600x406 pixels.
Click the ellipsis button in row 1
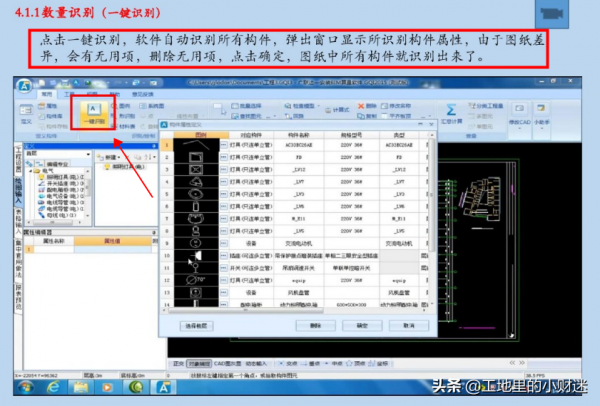click(x=224, y=145)
